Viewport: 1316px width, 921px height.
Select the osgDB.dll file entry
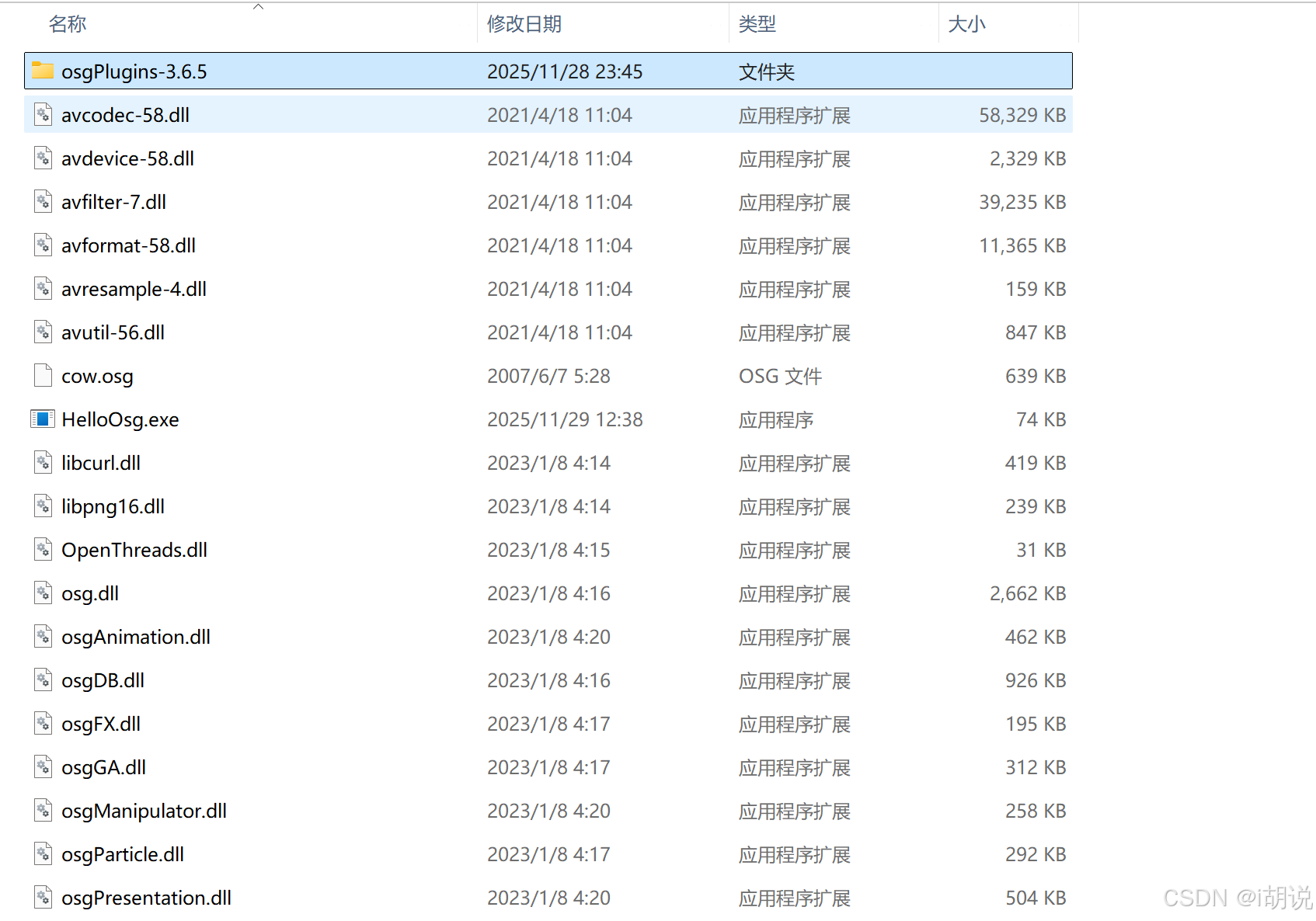coord(103,679)
